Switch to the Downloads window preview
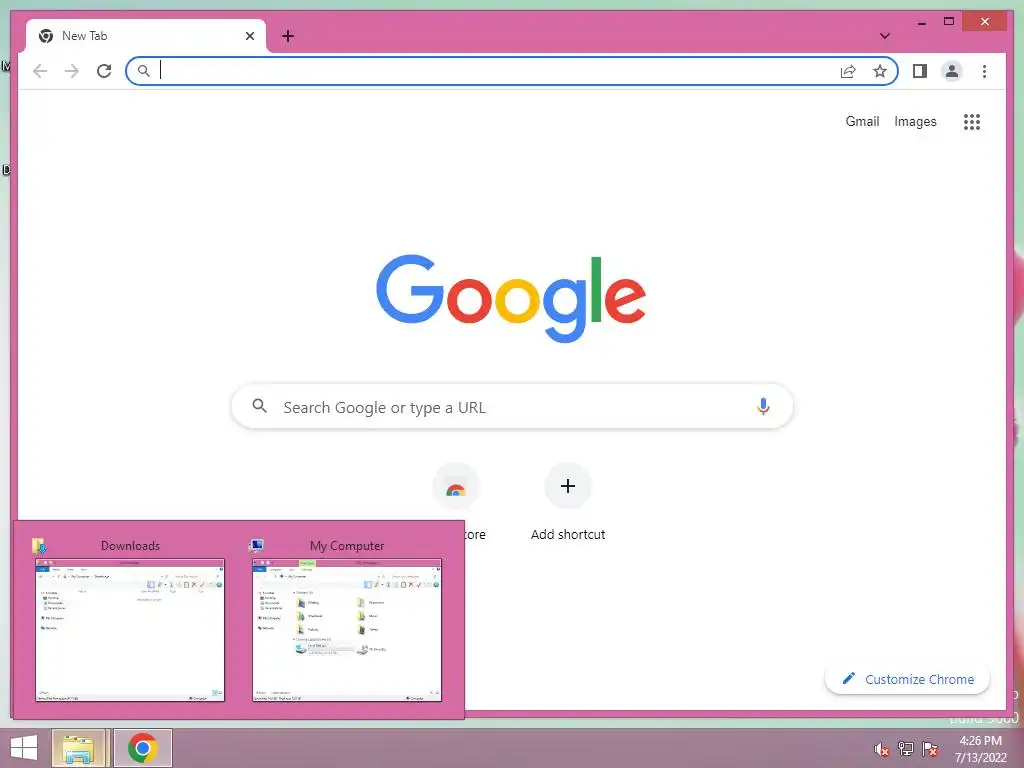This screenshot has height=768, width=1024. (130, 630)
